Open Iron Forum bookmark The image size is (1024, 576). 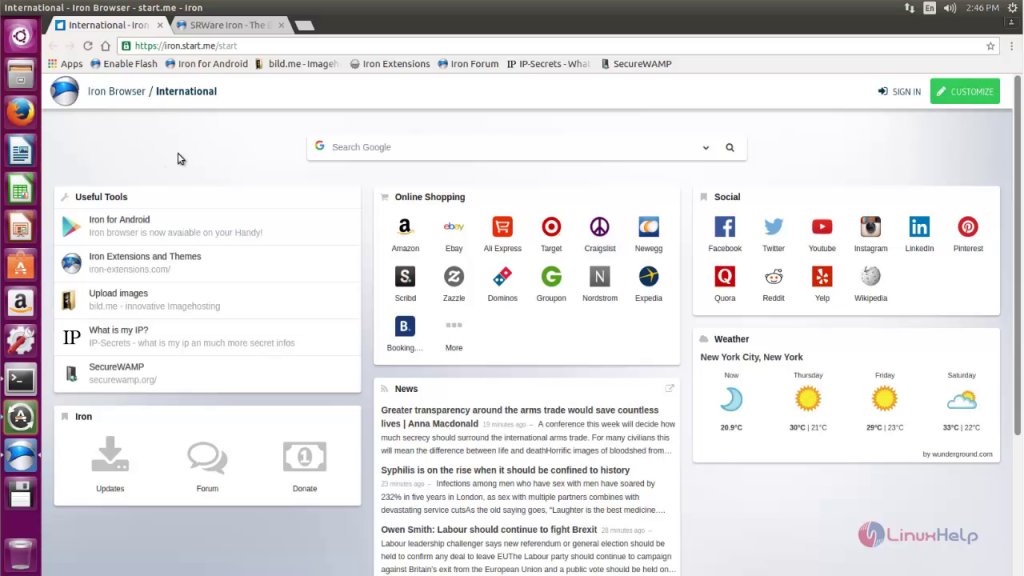click(468, 64)
